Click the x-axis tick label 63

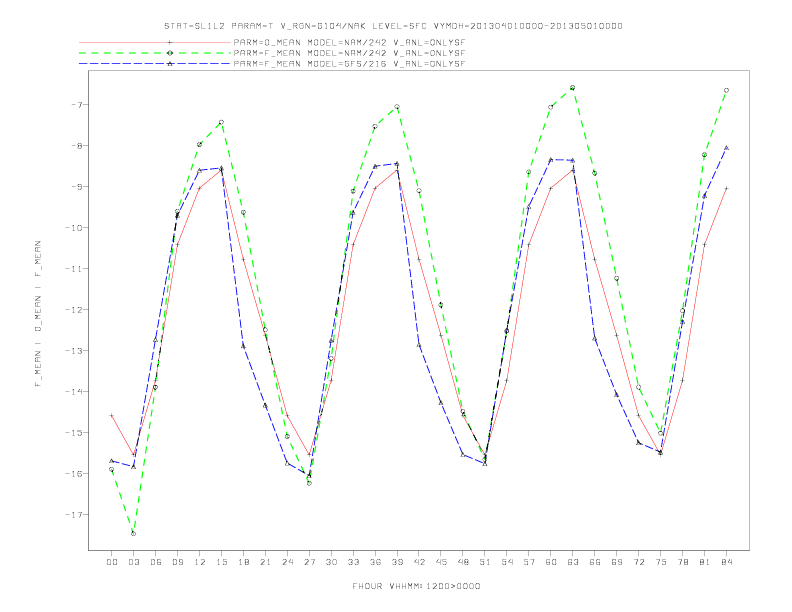pos(573,562)
